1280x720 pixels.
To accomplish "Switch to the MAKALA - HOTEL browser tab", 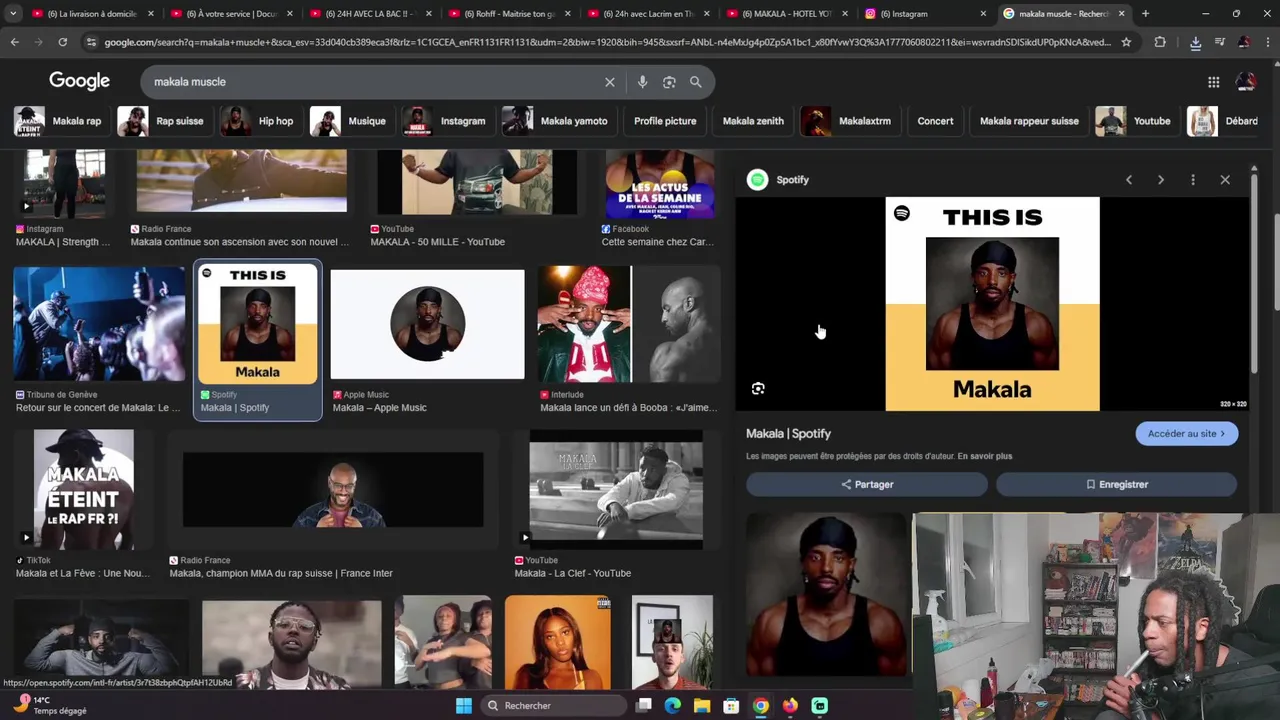I will [787, 14].
